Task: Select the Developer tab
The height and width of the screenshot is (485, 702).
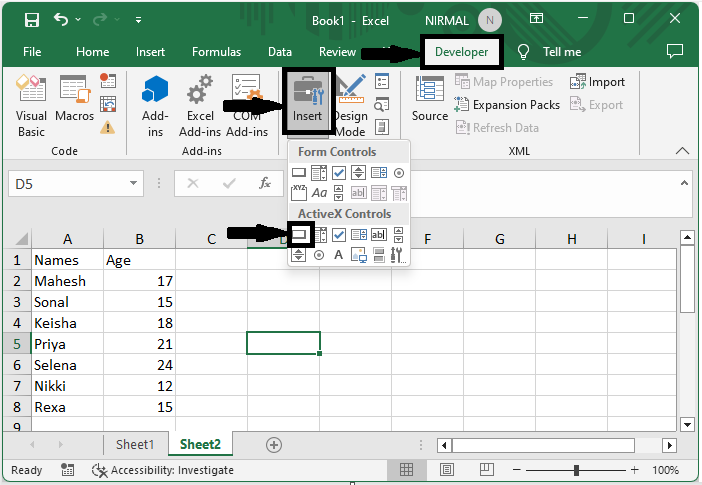Action: click(462, 52)
